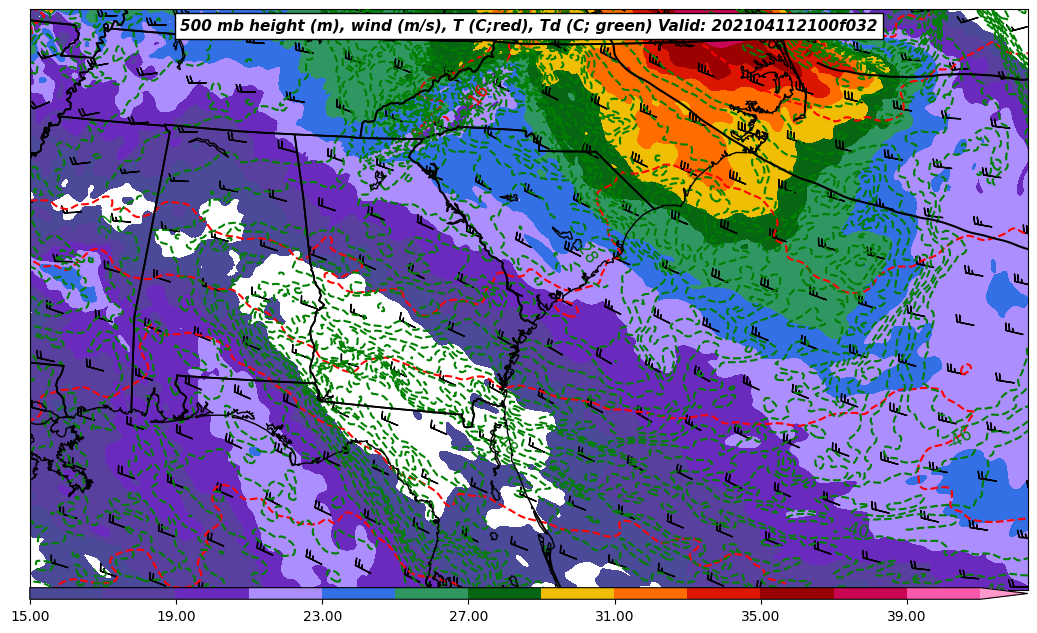Click the 27.00 colorbar tick label

pyautogui.click(x=468, y=616)
